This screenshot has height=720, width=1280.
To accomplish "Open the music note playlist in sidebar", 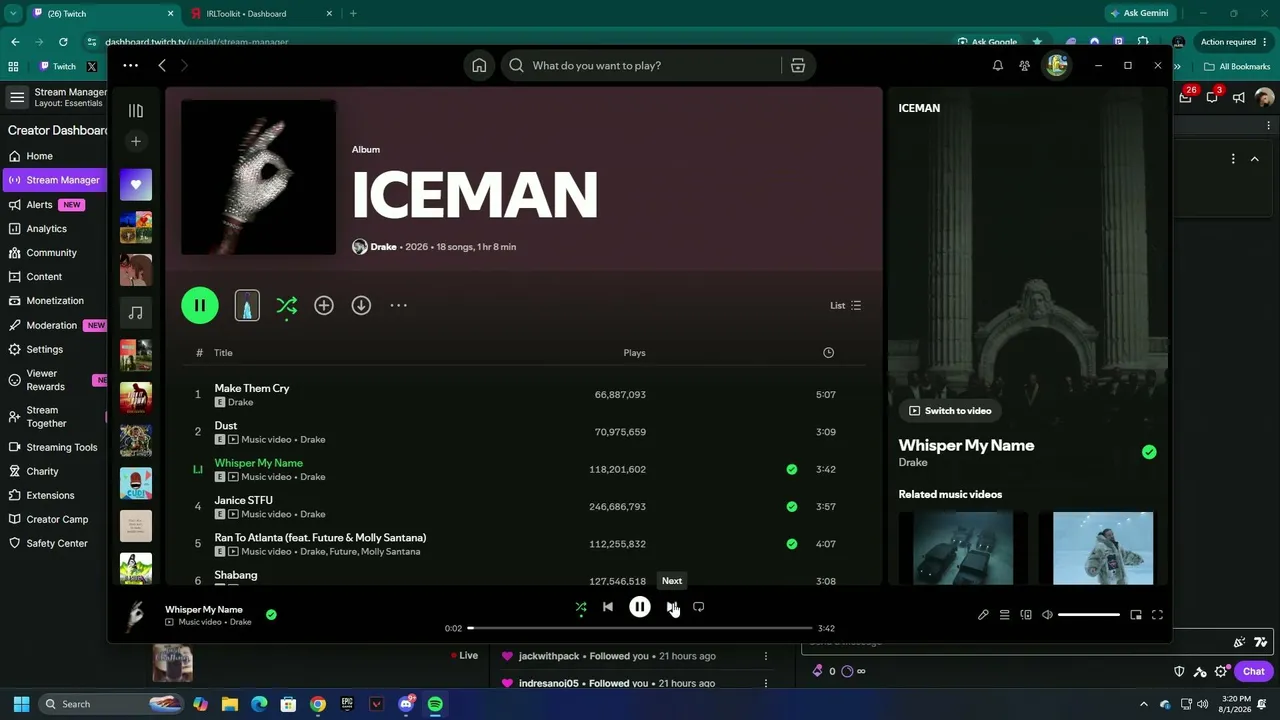I will pyautogui.click(x=136, y=313).
